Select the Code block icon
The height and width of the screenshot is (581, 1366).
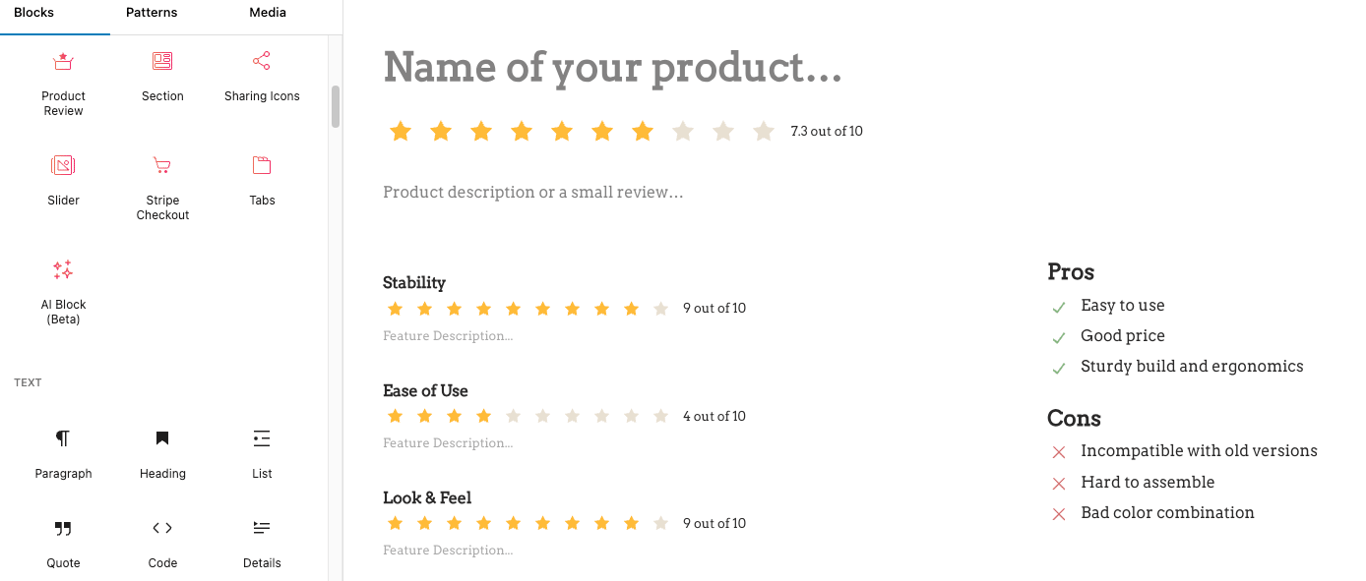[x=161, y=540]
